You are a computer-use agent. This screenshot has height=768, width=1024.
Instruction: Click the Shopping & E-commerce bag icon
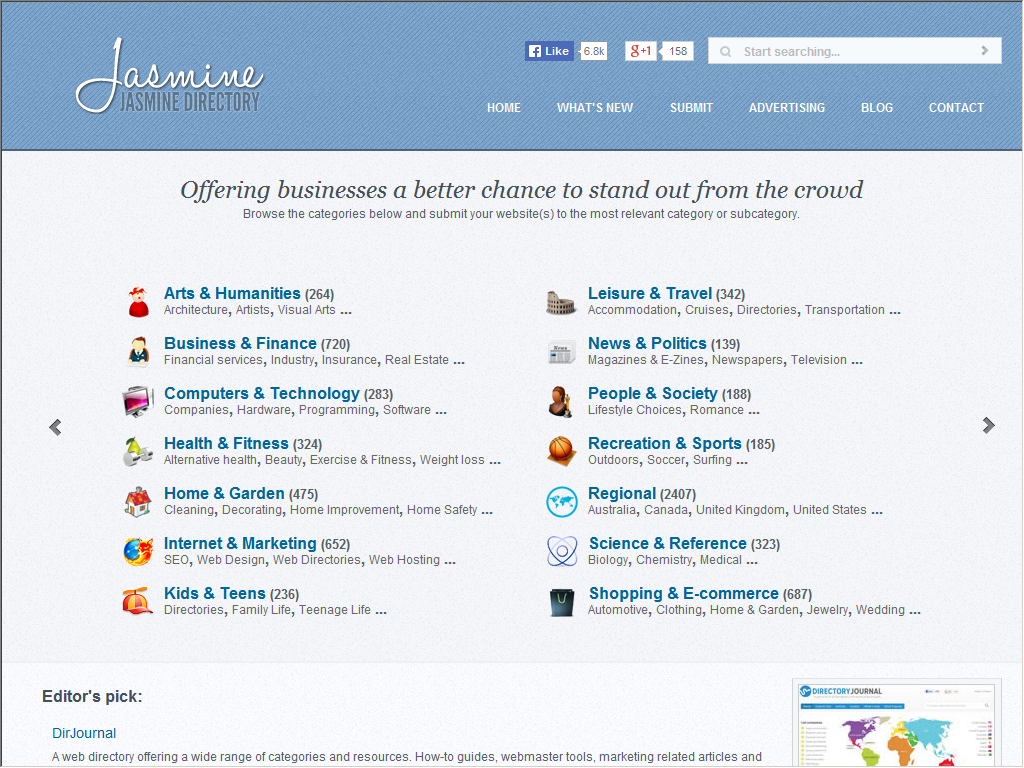click(x=562, y=601)
